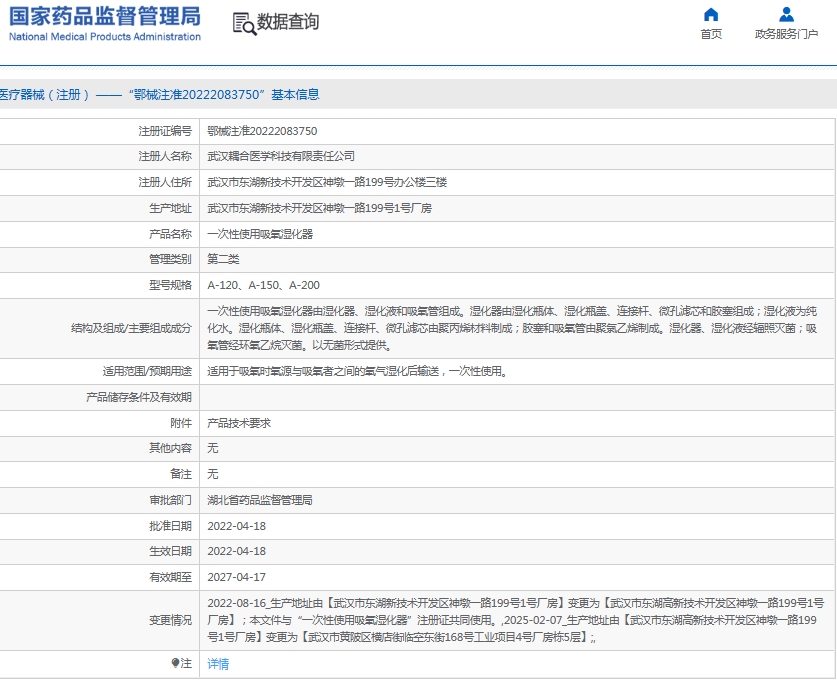
Task: Click the empty 产品储存条件及有效期 value cell
Action: pos(517,397)
